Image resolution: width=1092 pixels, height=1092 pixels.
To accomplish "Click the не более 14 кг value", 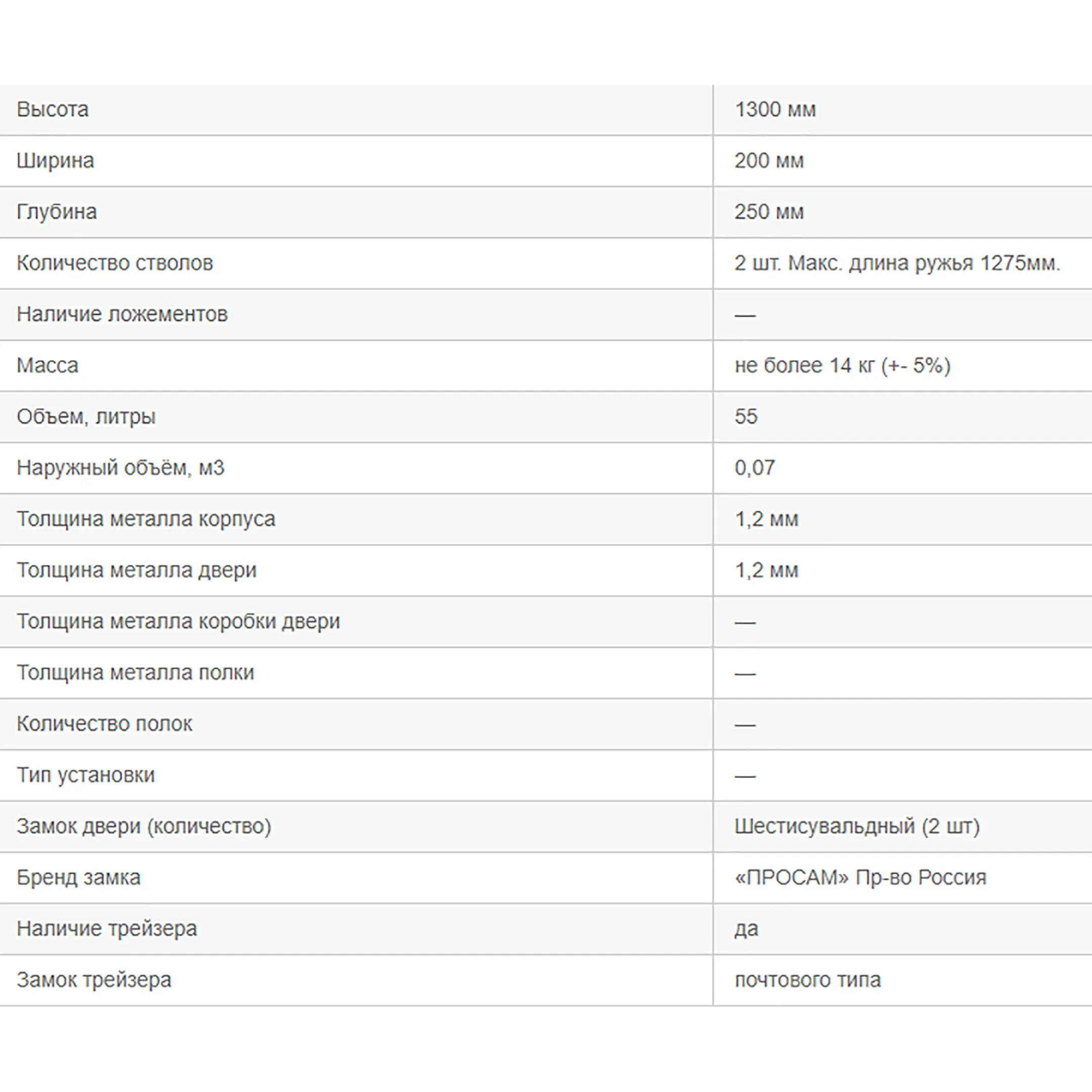I will pos(842,366).
